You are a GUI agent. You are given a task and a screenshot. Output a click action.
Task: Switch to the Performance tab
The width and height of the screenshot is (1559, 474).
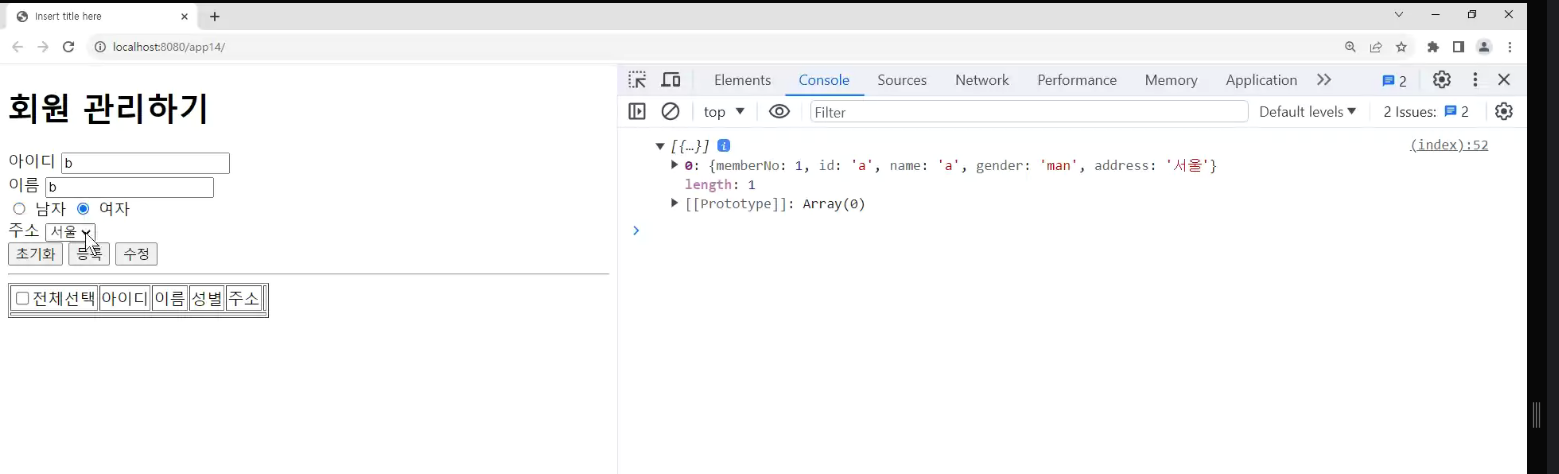point(1077,80)
